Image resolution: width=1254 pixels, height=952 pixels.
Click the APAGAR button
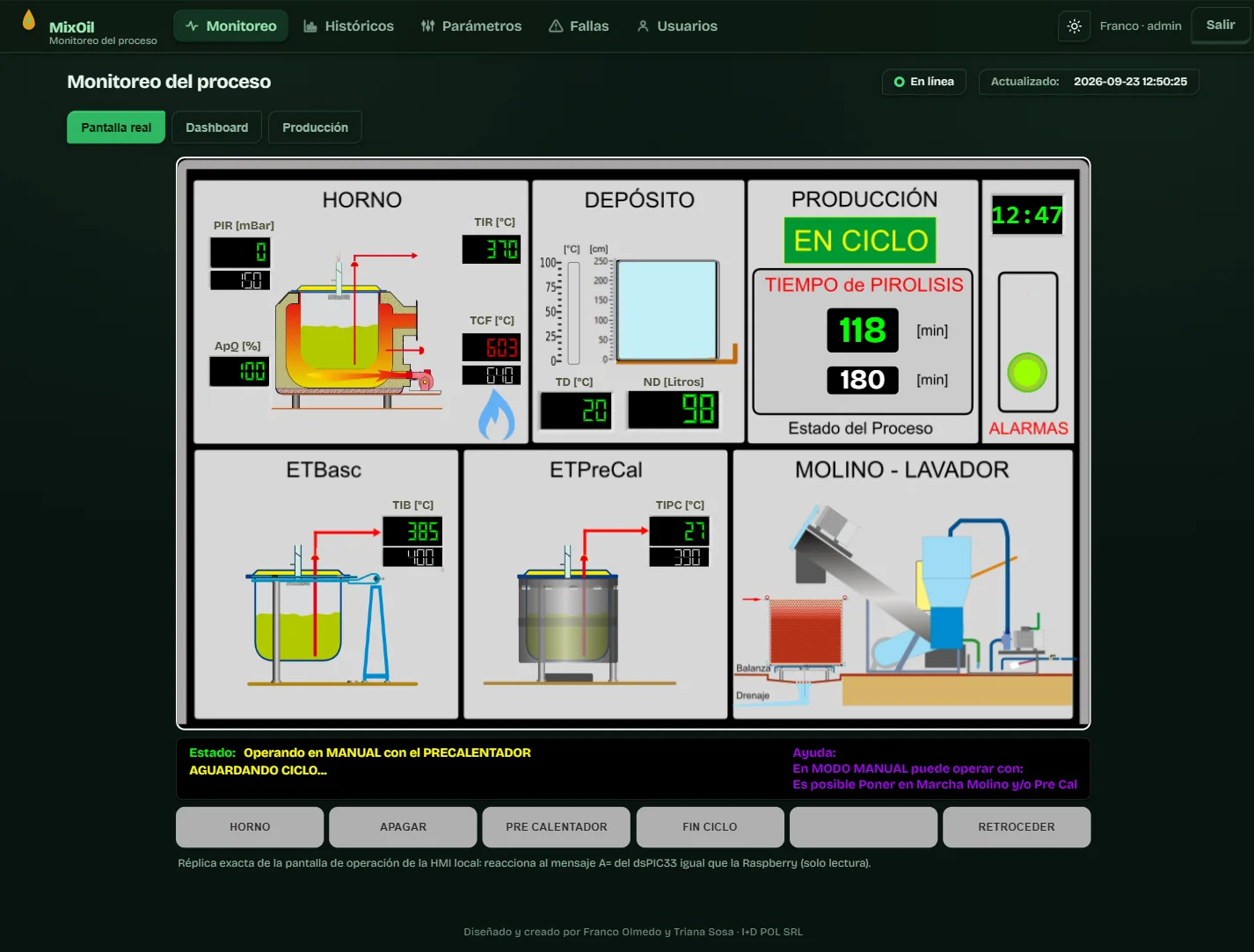pyautogui.click(x=403, y=827)
